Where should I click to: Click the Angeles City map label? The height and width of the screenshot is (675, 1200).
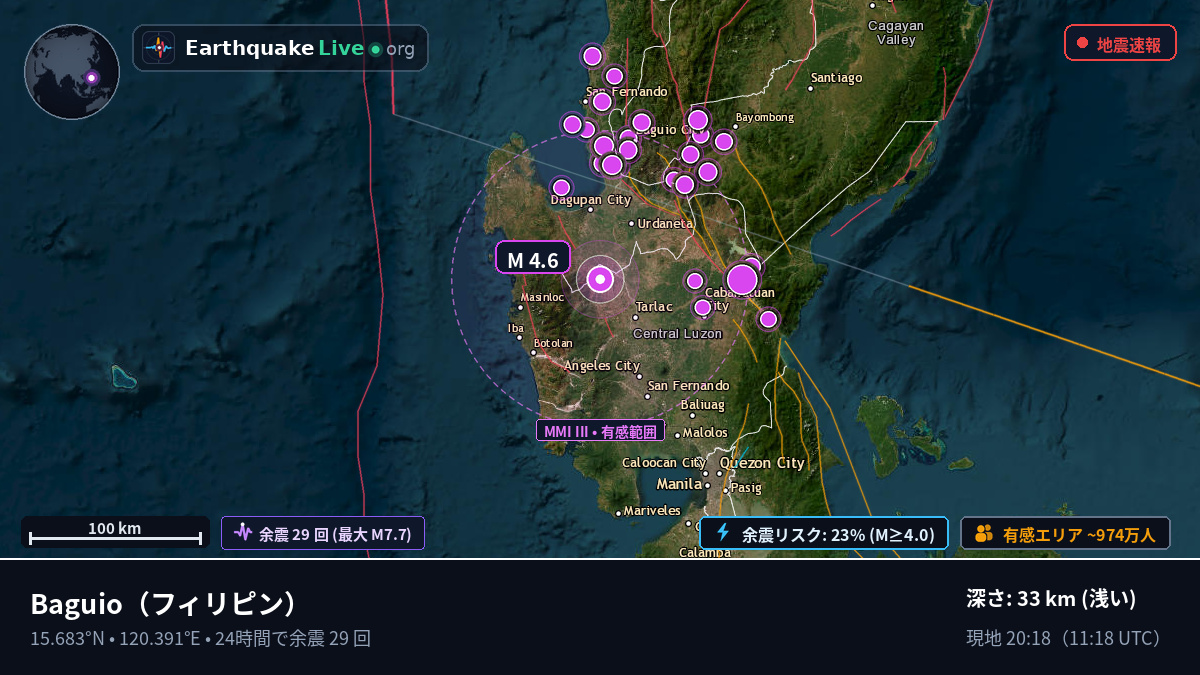pos(602,366)
